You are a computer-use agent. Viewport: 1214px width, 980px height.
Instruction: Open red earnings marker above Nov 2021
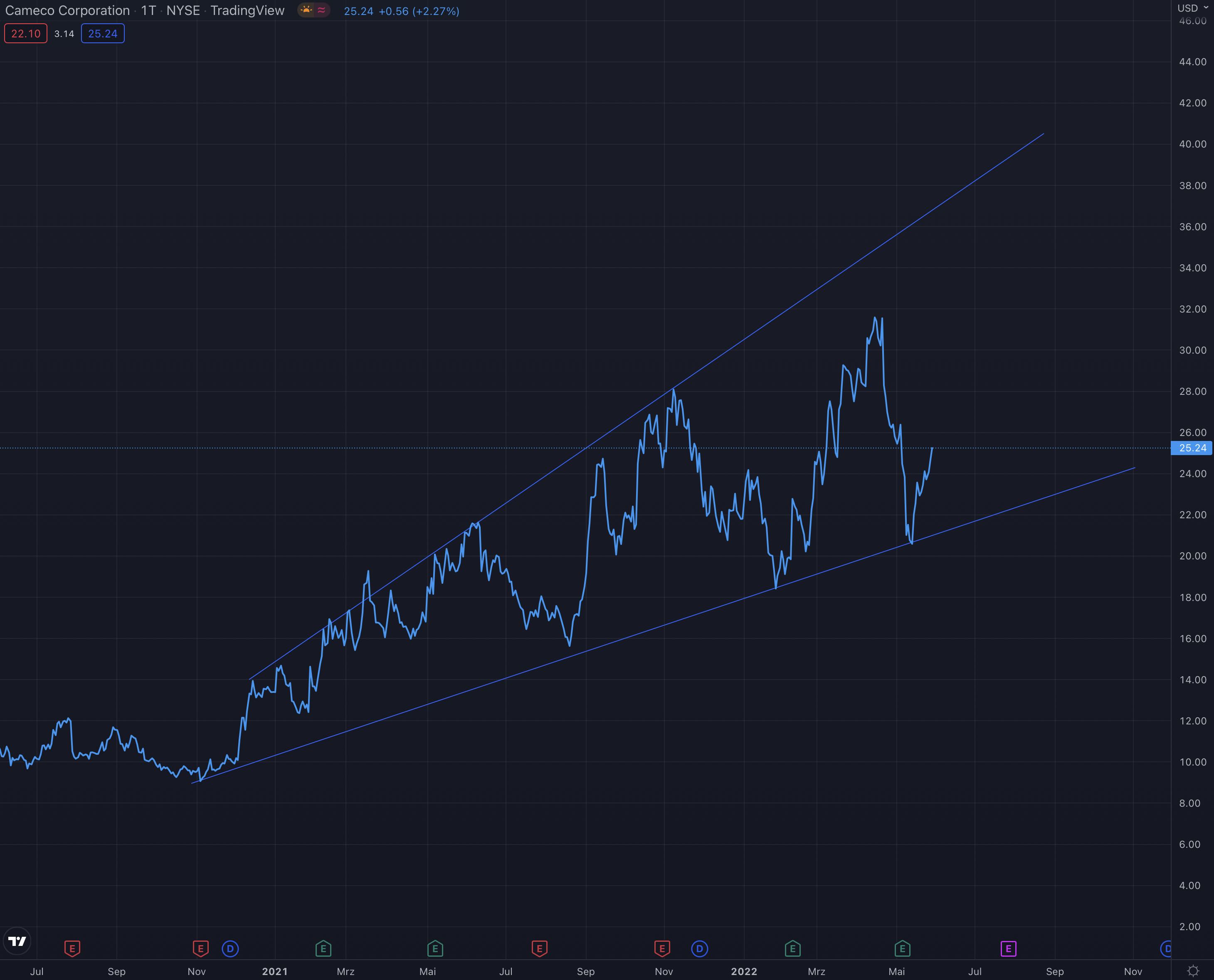coord(662,948)
